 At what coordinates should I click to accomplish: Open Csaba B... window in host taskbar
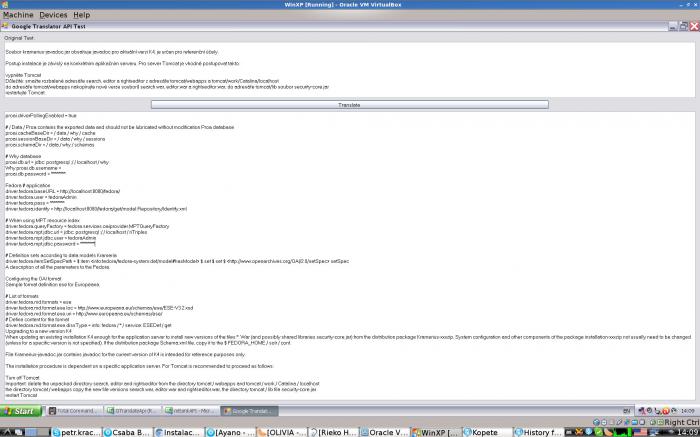point(127,432)
